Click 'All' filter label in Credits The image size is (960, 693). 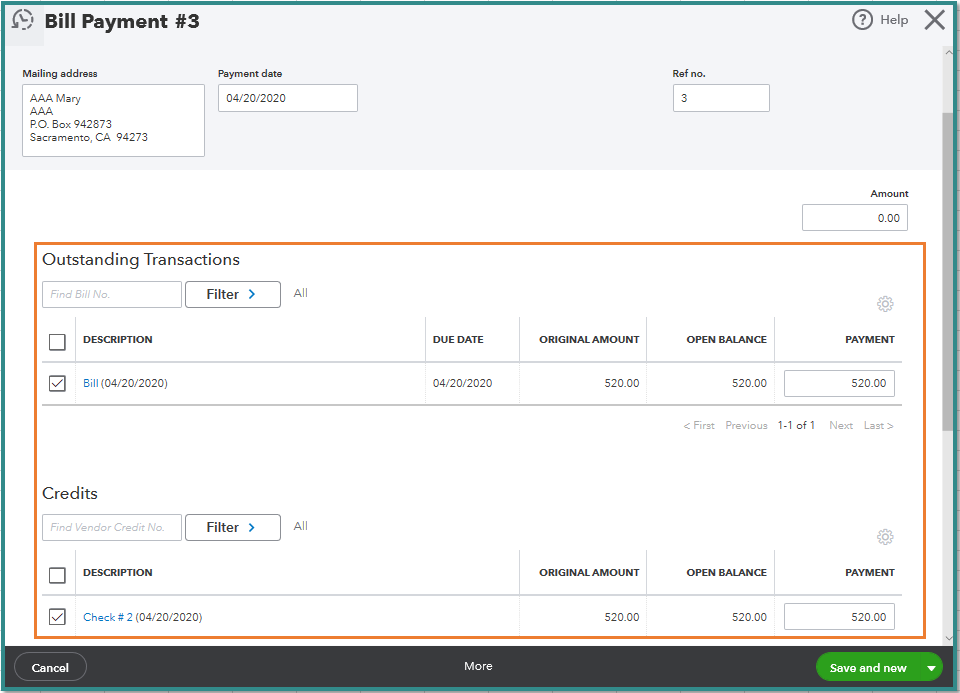[300, 526]
